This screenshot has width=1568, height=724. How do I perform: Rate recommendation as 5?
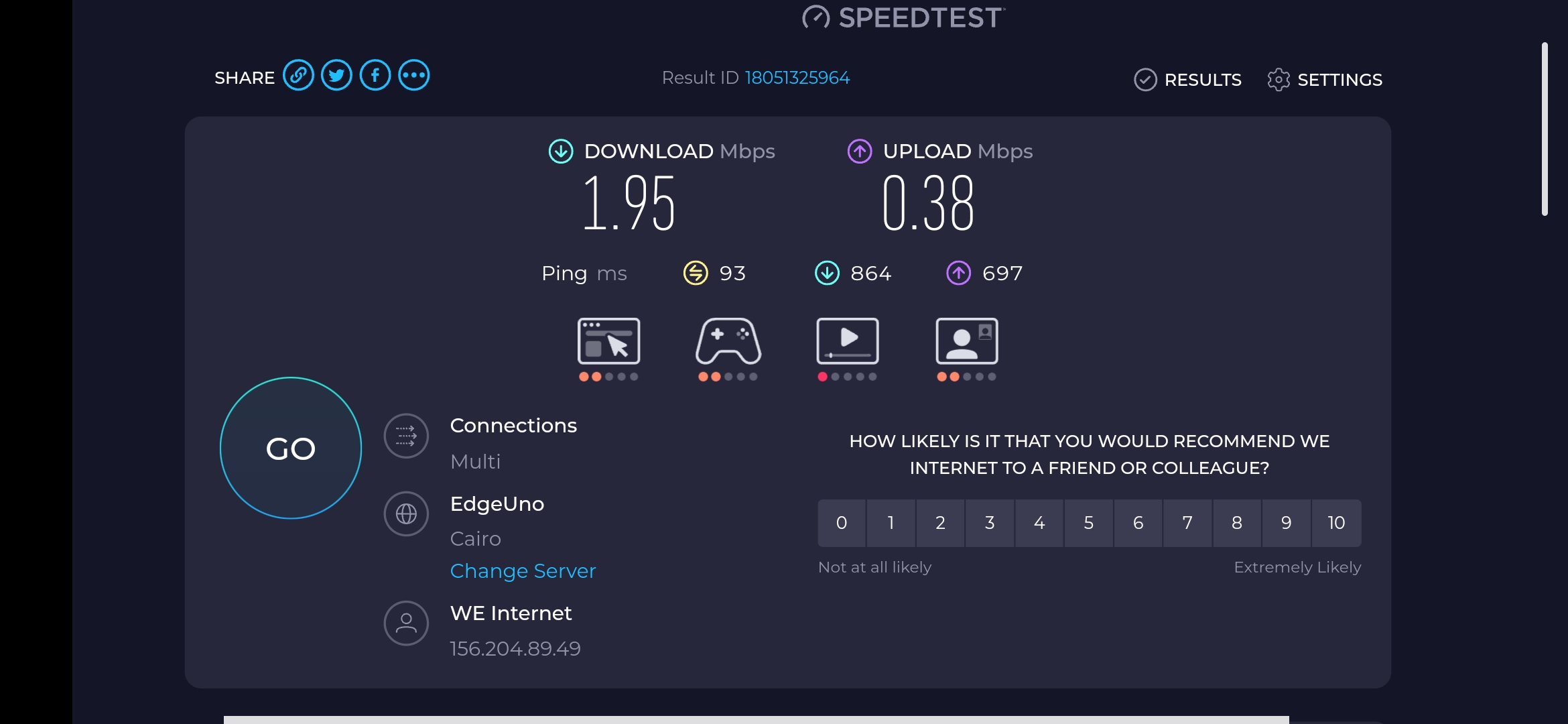pos(1089,523)
